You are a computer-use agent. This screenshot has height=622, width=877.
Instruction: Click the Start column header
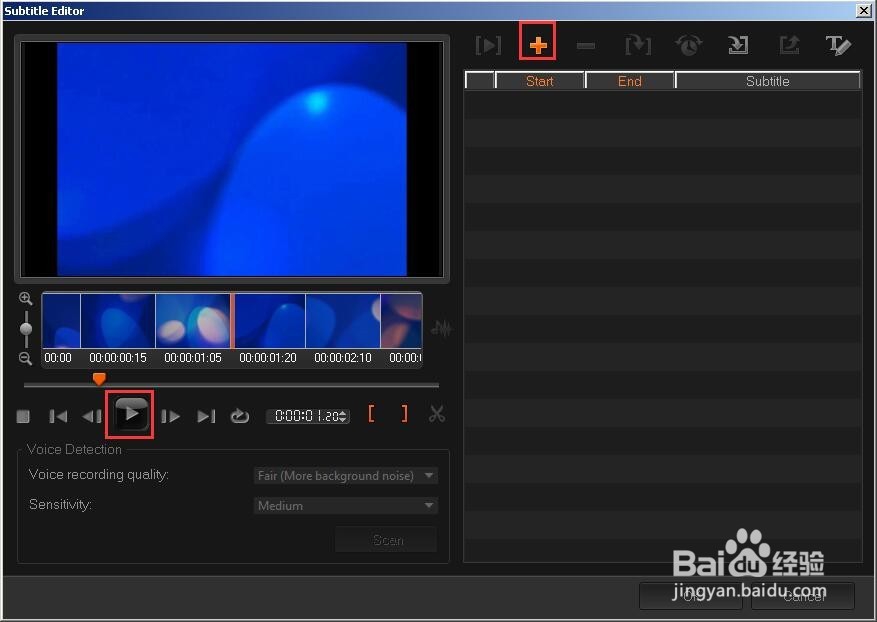pos(540,81)
